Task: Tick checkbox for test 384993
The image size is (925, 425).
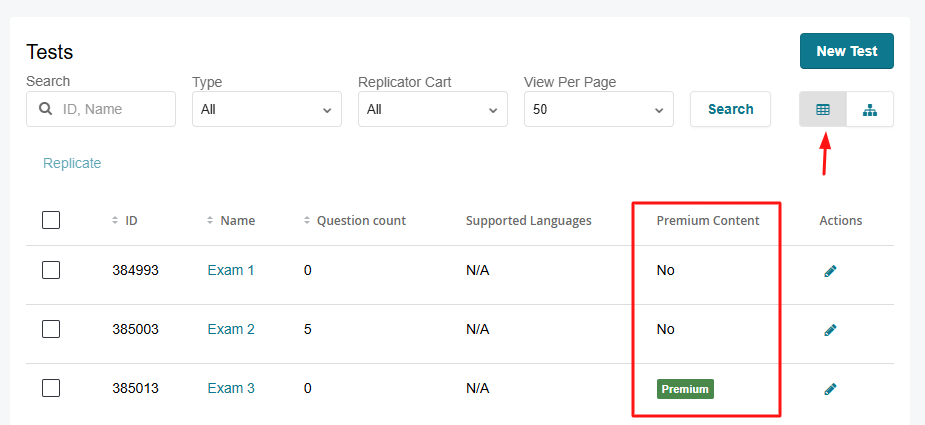Action: 51,270
